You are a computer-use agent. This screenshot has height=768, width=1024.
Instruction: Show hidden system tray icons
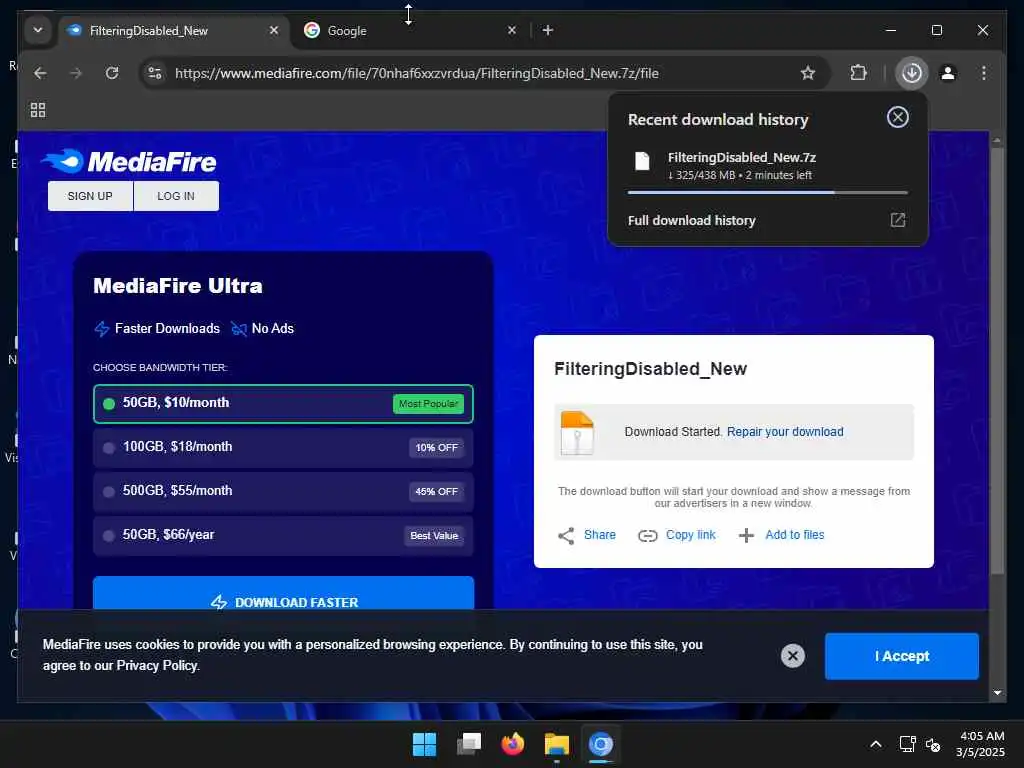(x=876, y=744)
